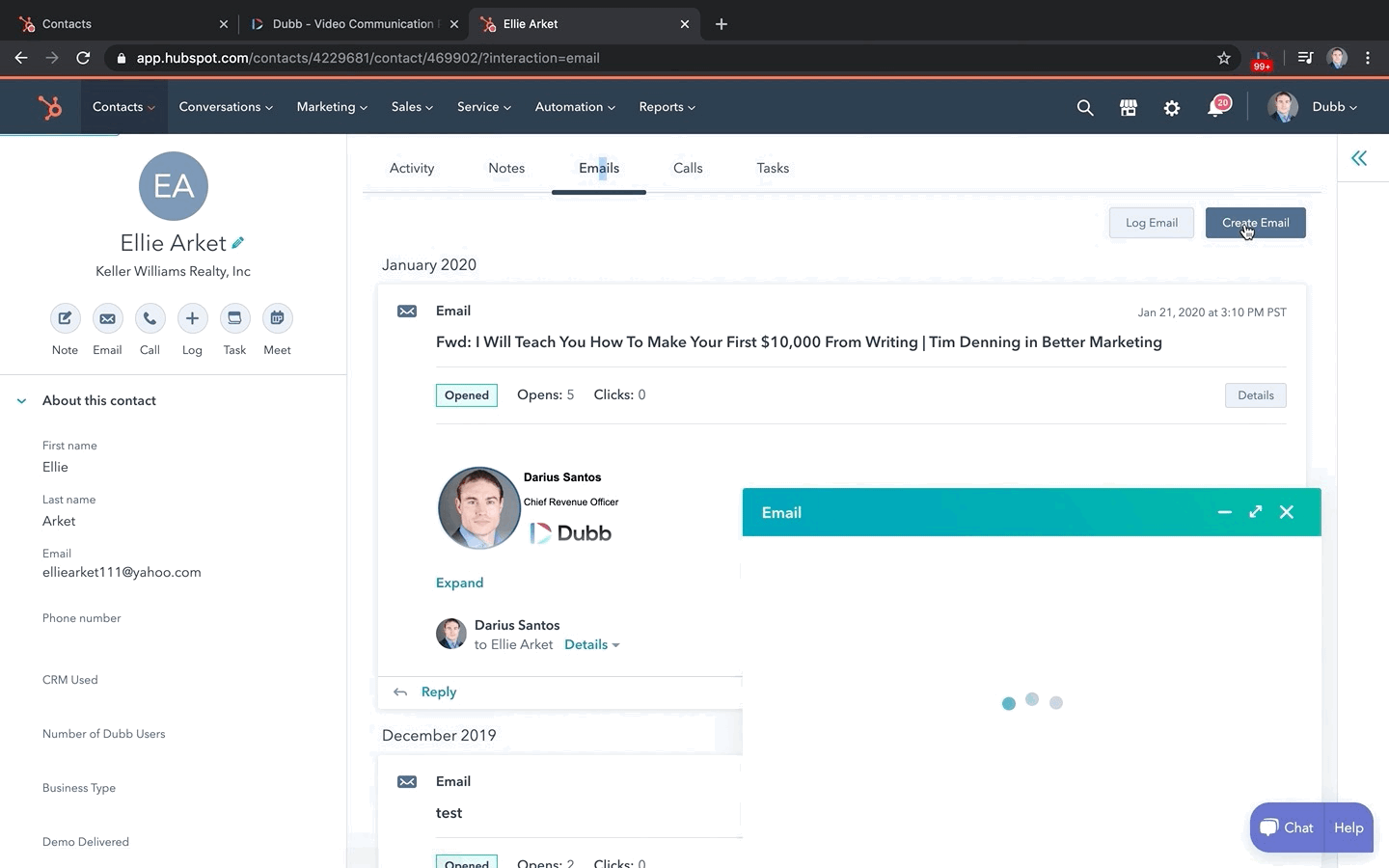This screenshot has height=868, width=1389.
Task: Click the Log plus icon
Action: click(x=192, y=318)
